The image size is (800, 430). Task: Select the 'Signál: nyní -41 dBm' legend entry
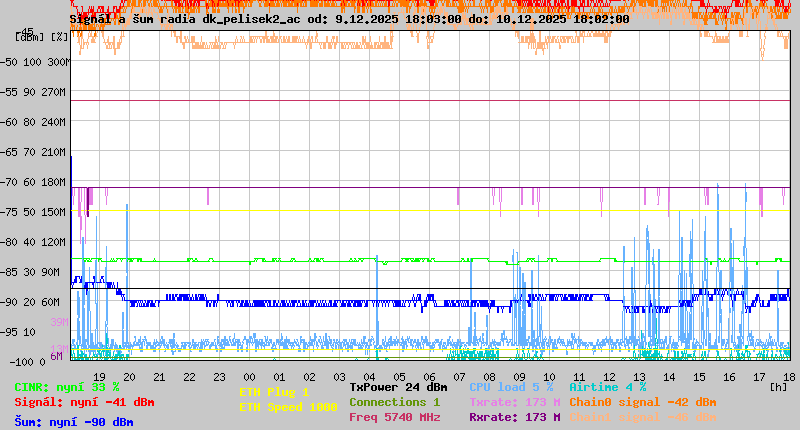click(x=84, y=402)
